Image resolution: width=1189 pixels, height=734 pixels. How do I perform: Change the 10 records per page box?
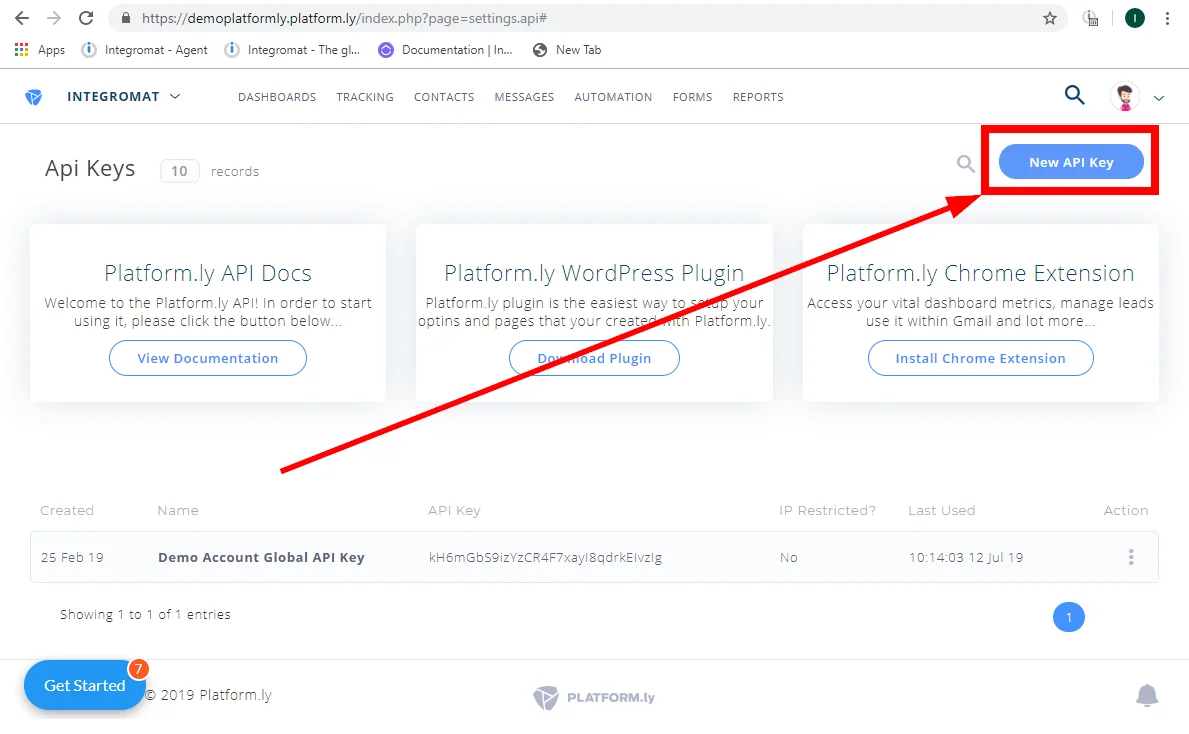click(180, 171)
